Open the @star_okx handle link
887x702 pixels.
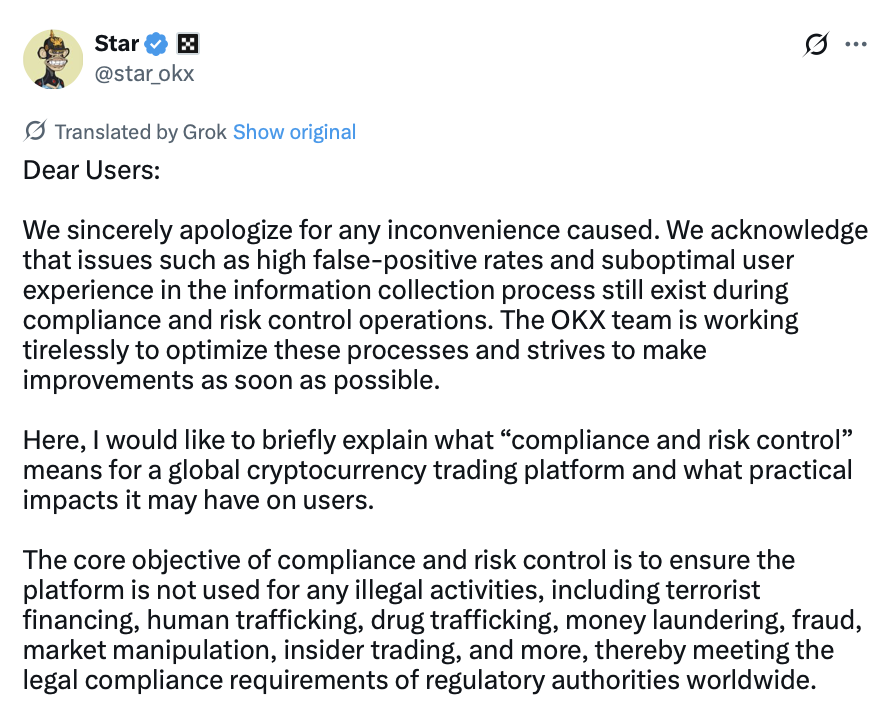click(144, 73)
